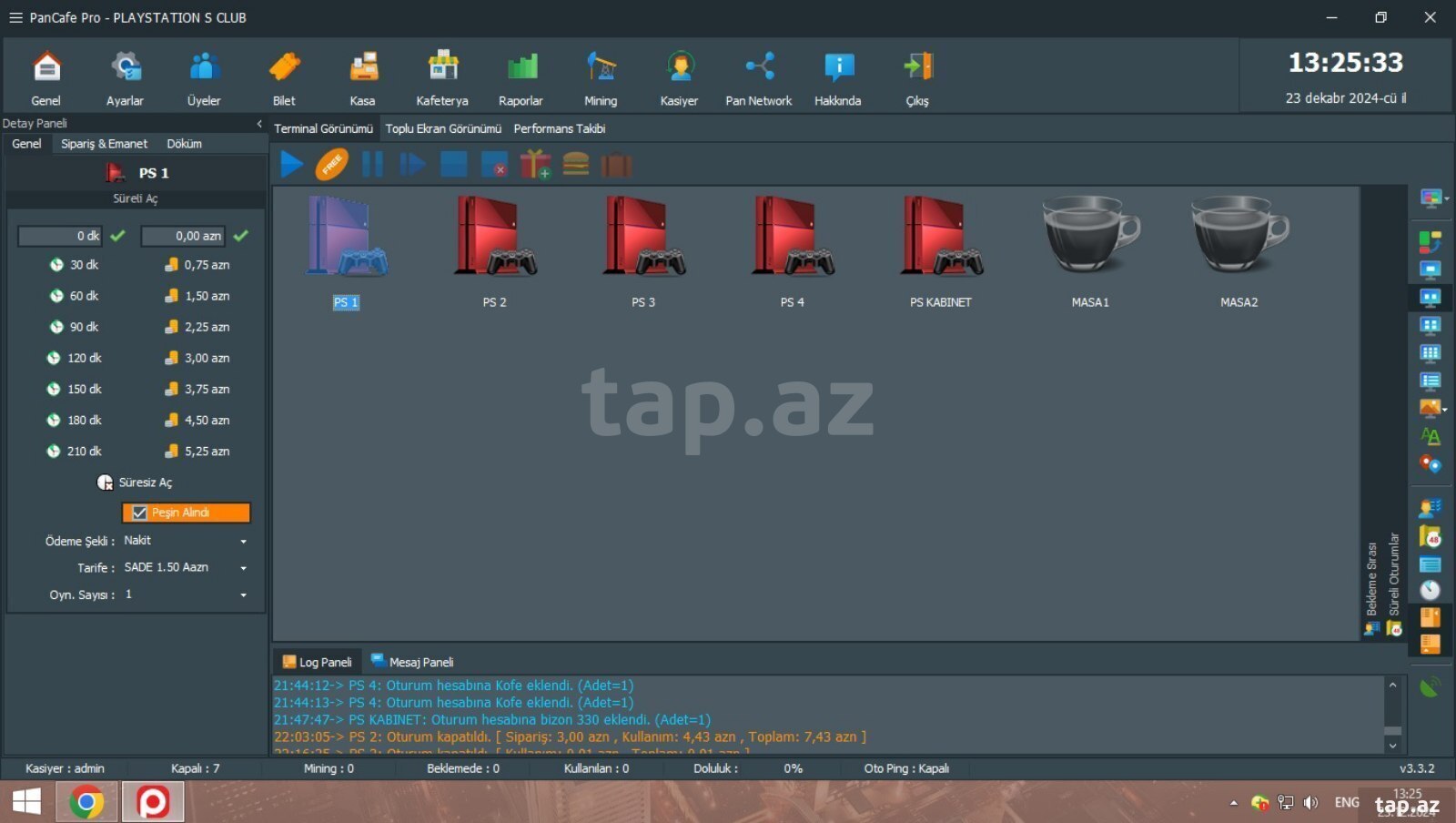
Task: Open Raporlar reports
Action: click(521, 78)
